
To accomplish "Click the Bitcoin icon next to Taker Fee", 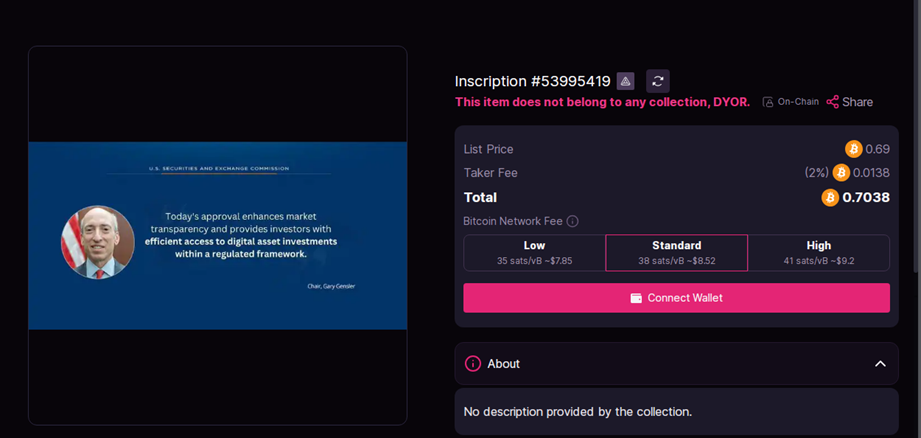I will point(841,173).
